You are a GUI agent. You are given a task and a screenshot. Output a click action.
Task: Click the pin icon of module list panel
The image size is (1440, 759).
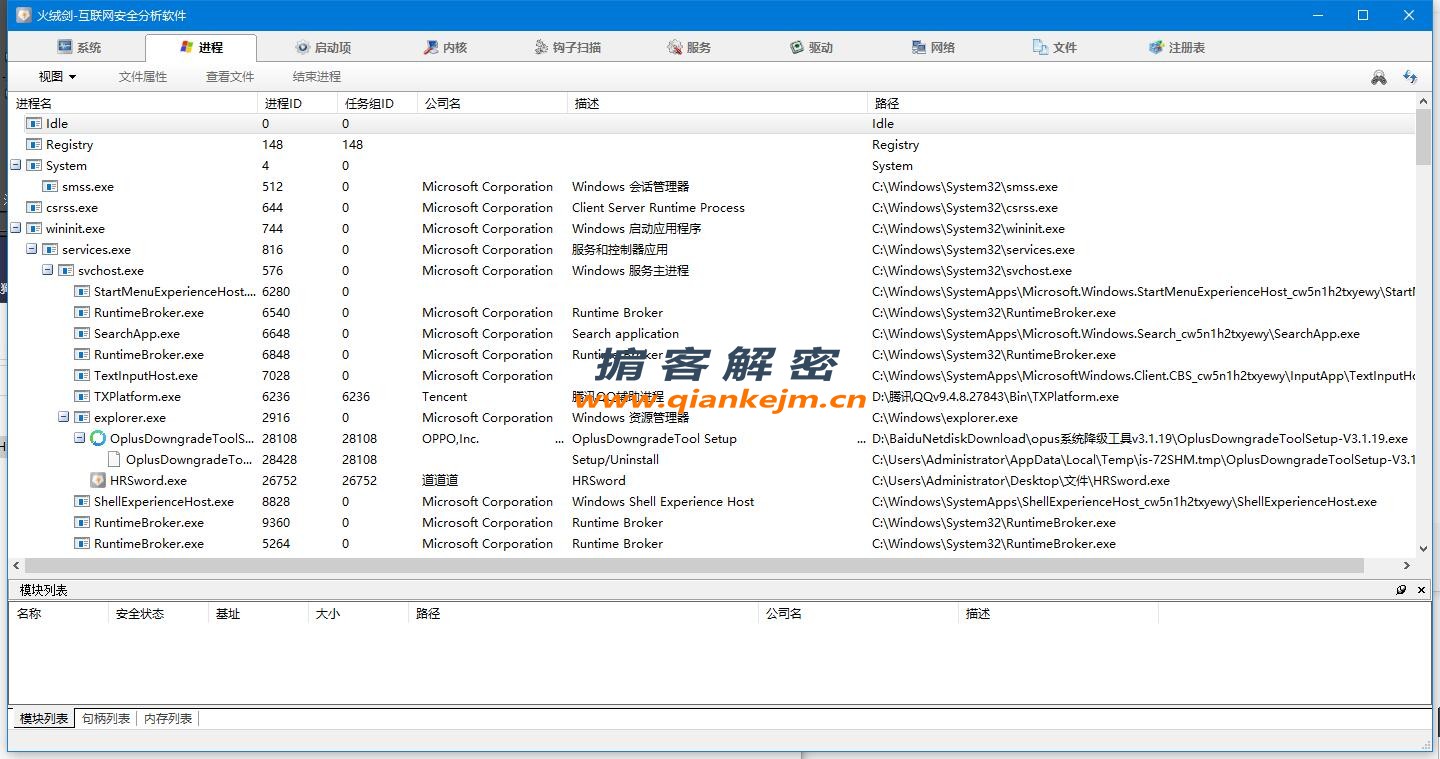point(1401,590)
